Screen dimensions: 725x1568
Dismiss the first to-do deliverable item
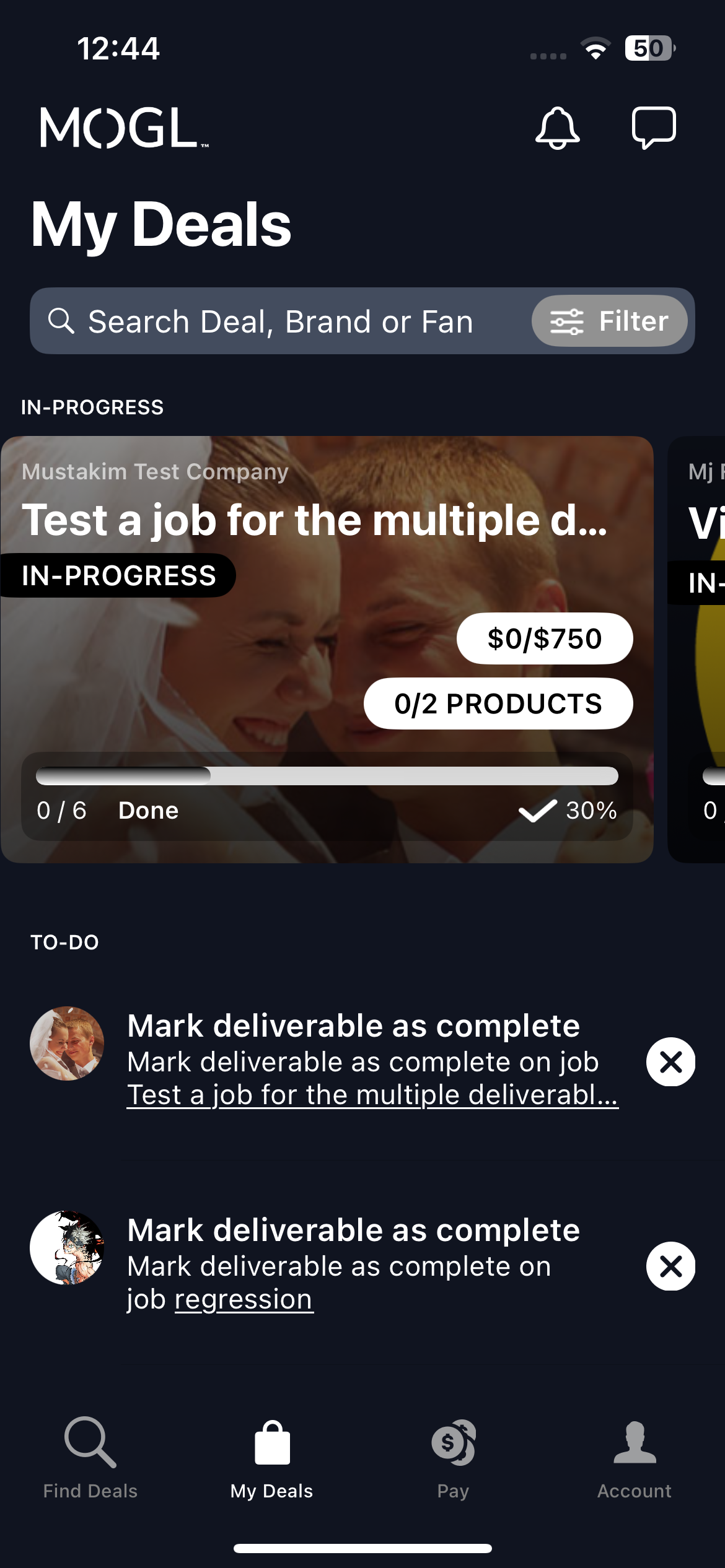click(x=670, y=1061)
